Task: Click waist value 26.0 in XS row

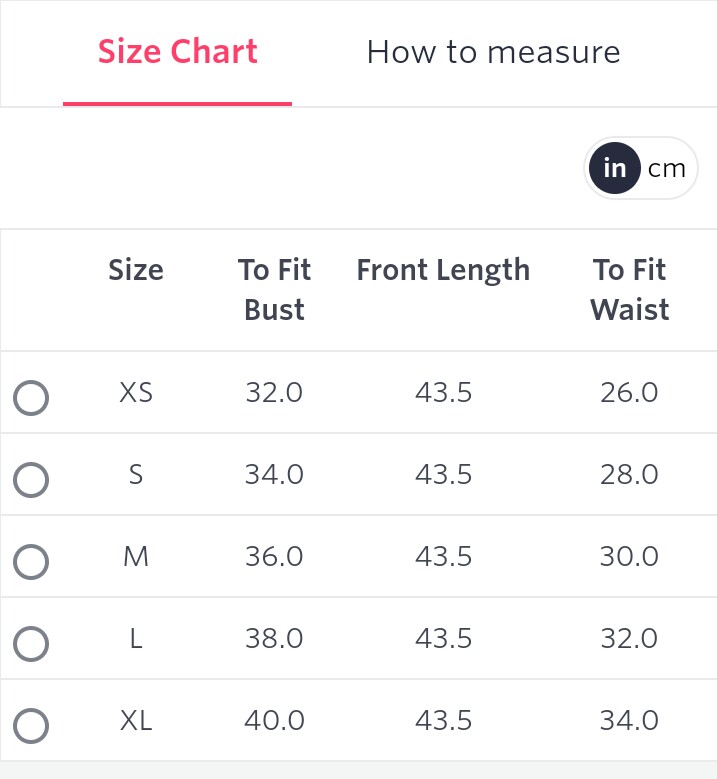Action: point(629,393)
